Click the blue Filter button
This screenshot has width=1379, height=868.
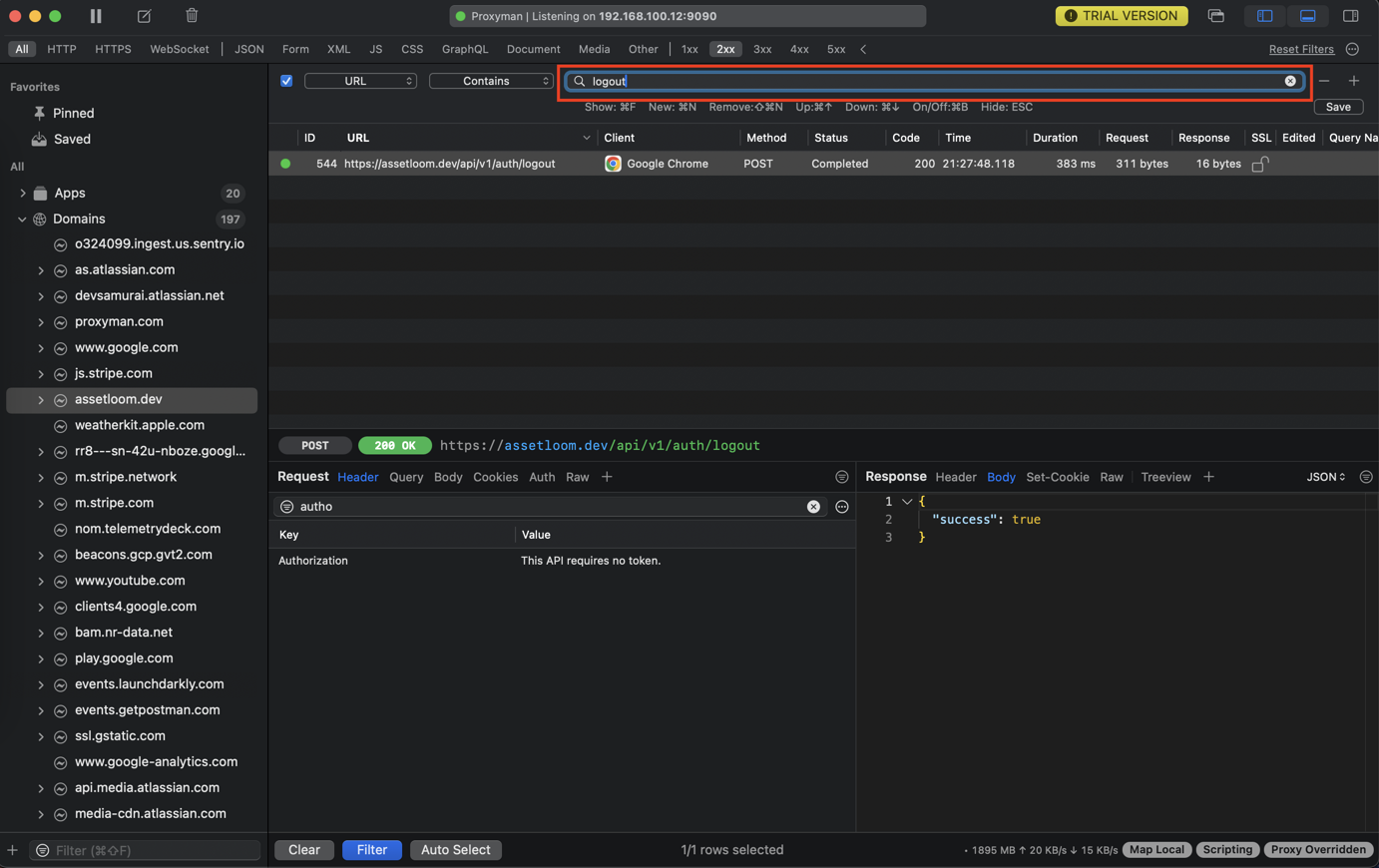coord(371,850)
